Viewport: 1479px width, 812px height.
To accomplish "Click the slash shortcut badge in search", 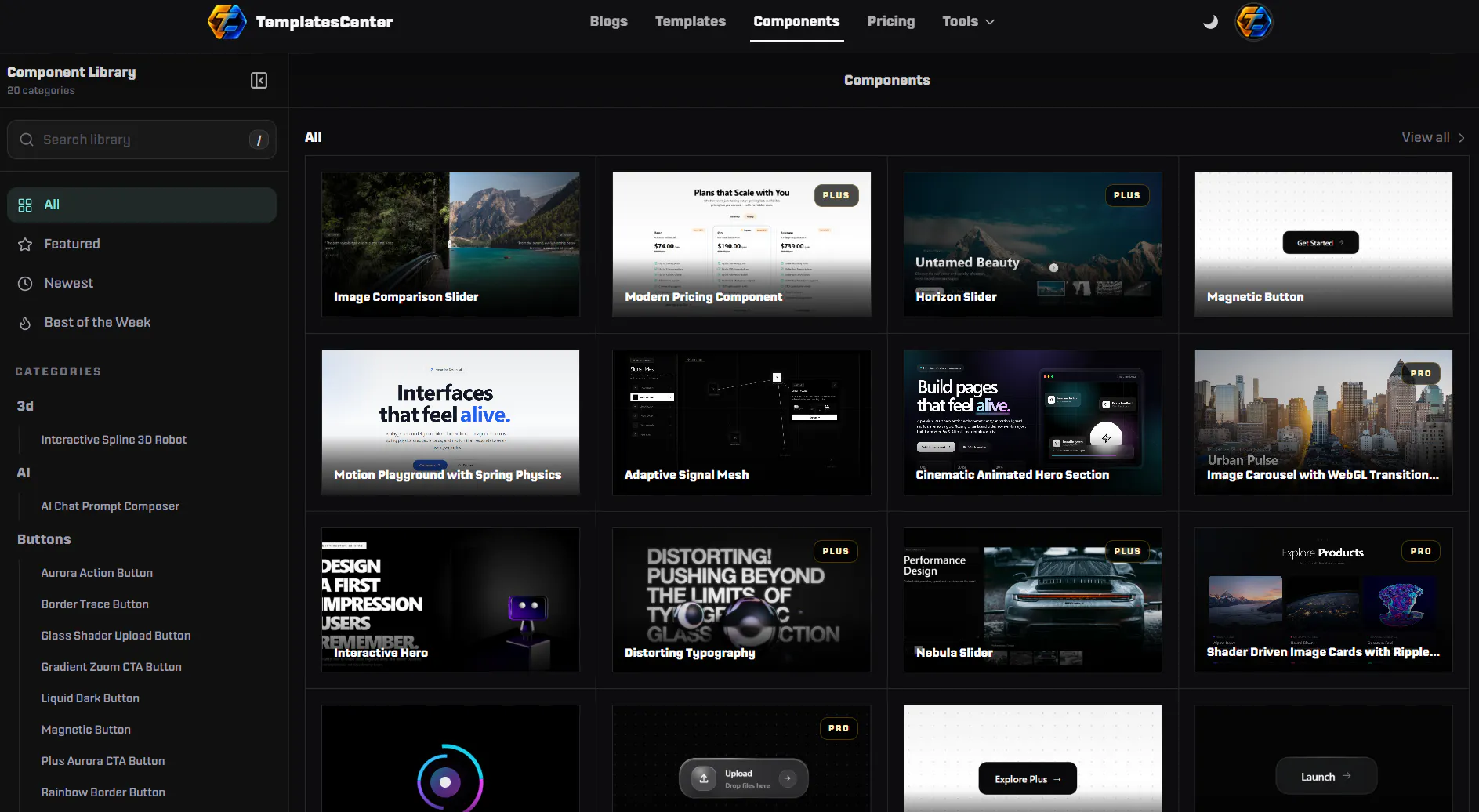I will pyautogui.click(x=259, y=140).
